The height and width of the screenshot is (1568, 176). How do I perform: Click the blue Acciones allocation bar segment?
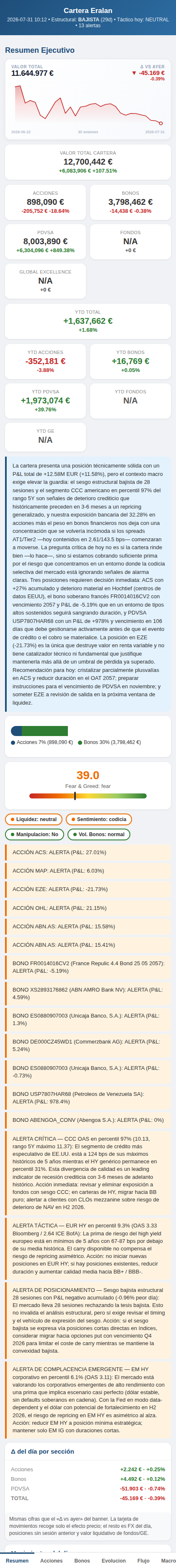pyautogui.click(x=16, y=731)
